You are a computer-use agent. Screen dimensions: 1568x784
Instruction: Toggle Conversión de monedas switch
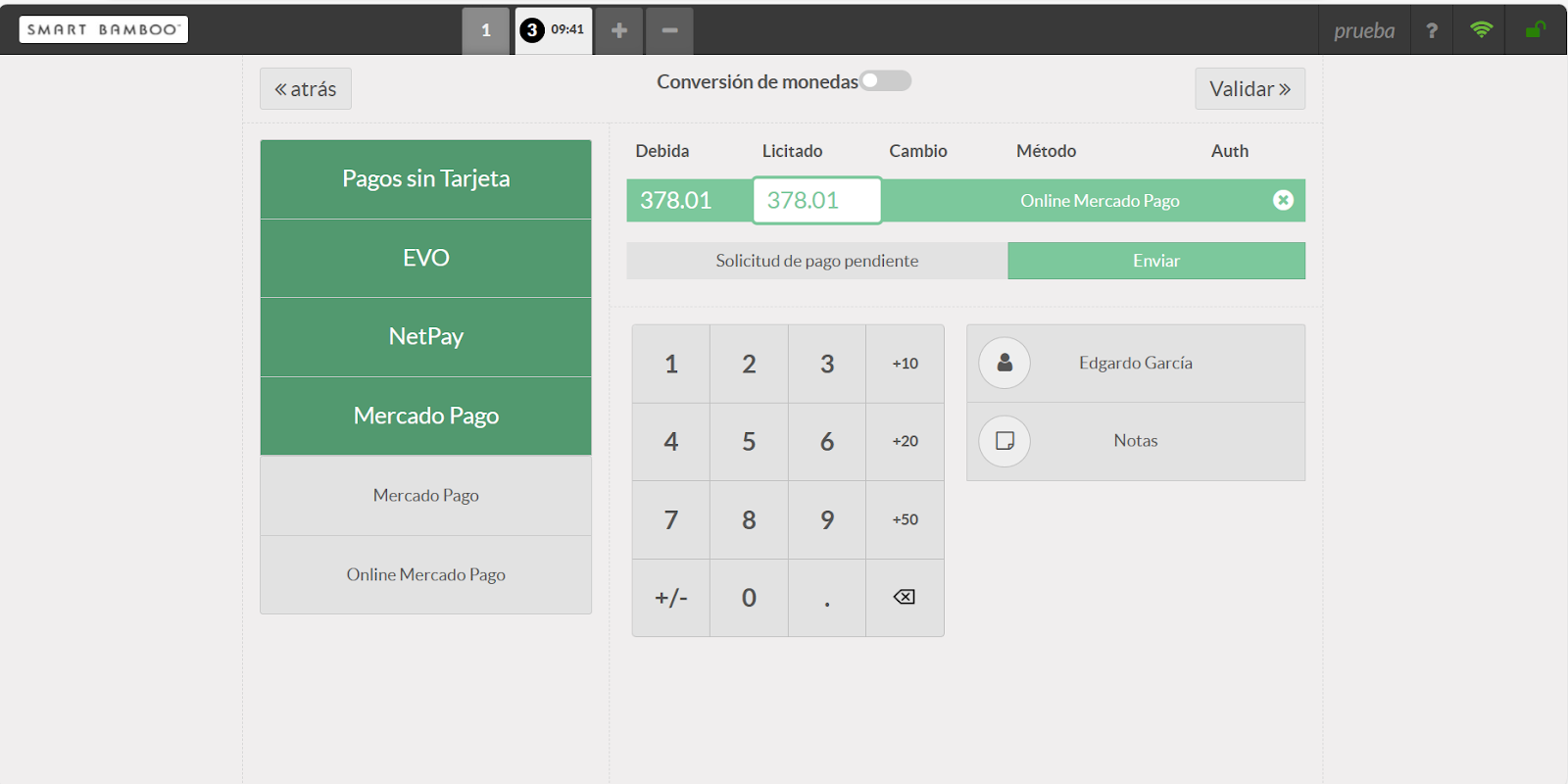[886, 80]
